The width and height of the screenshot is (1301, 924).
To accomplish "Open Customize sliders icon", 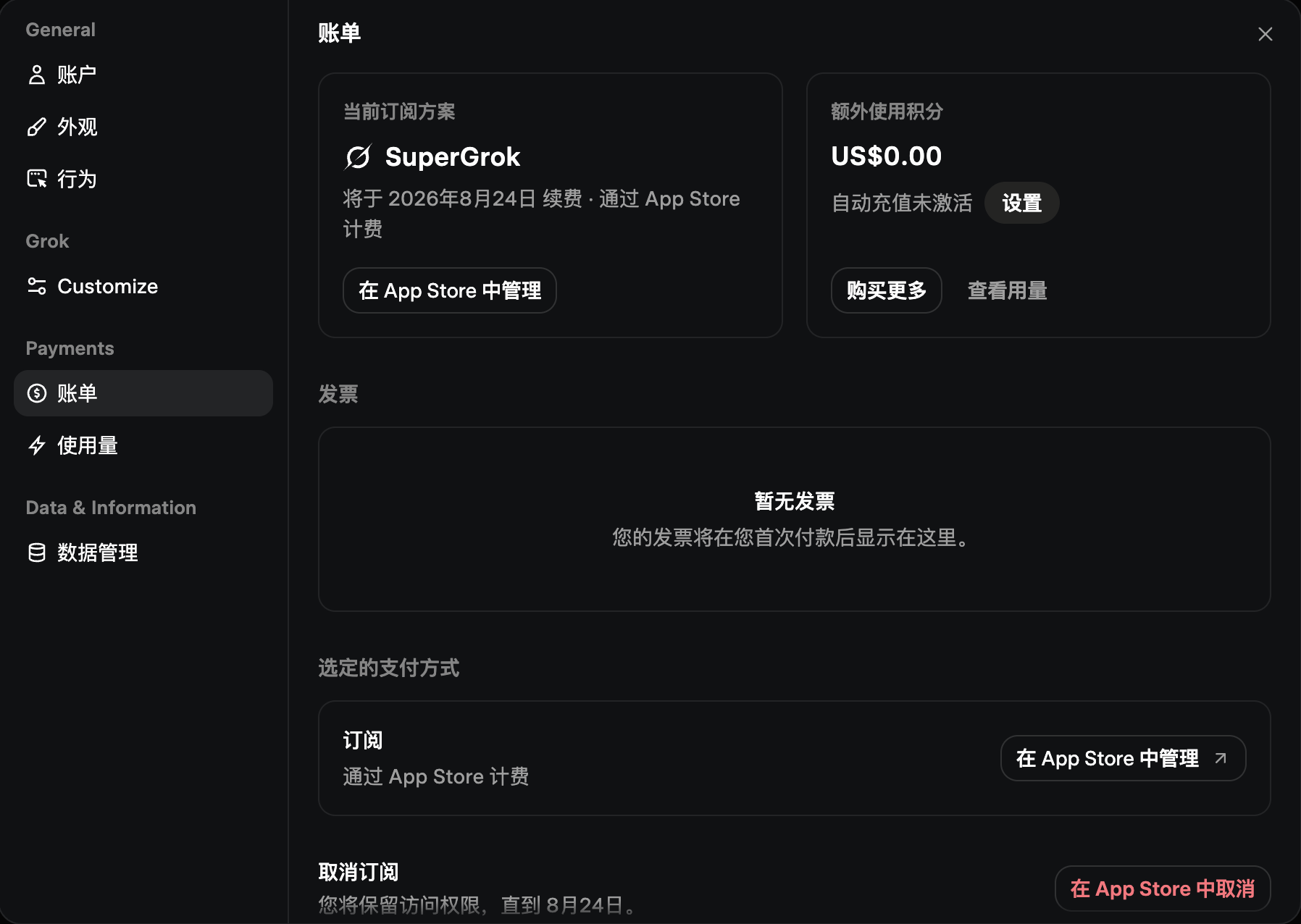I will point(36,286).
